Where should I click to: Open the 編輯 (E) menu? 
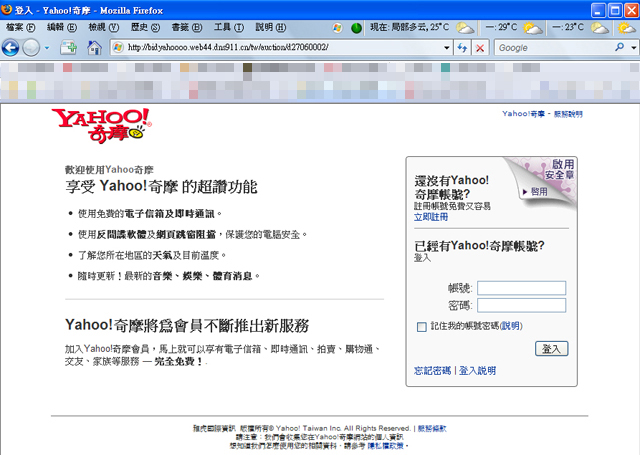point(62,27)
